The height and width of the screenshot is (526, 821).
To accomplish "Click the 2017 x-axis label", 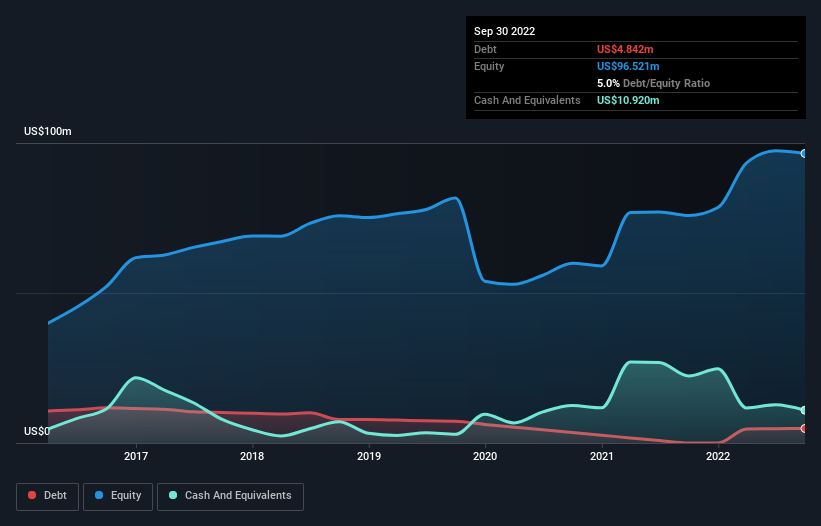I will click(136, 456).
